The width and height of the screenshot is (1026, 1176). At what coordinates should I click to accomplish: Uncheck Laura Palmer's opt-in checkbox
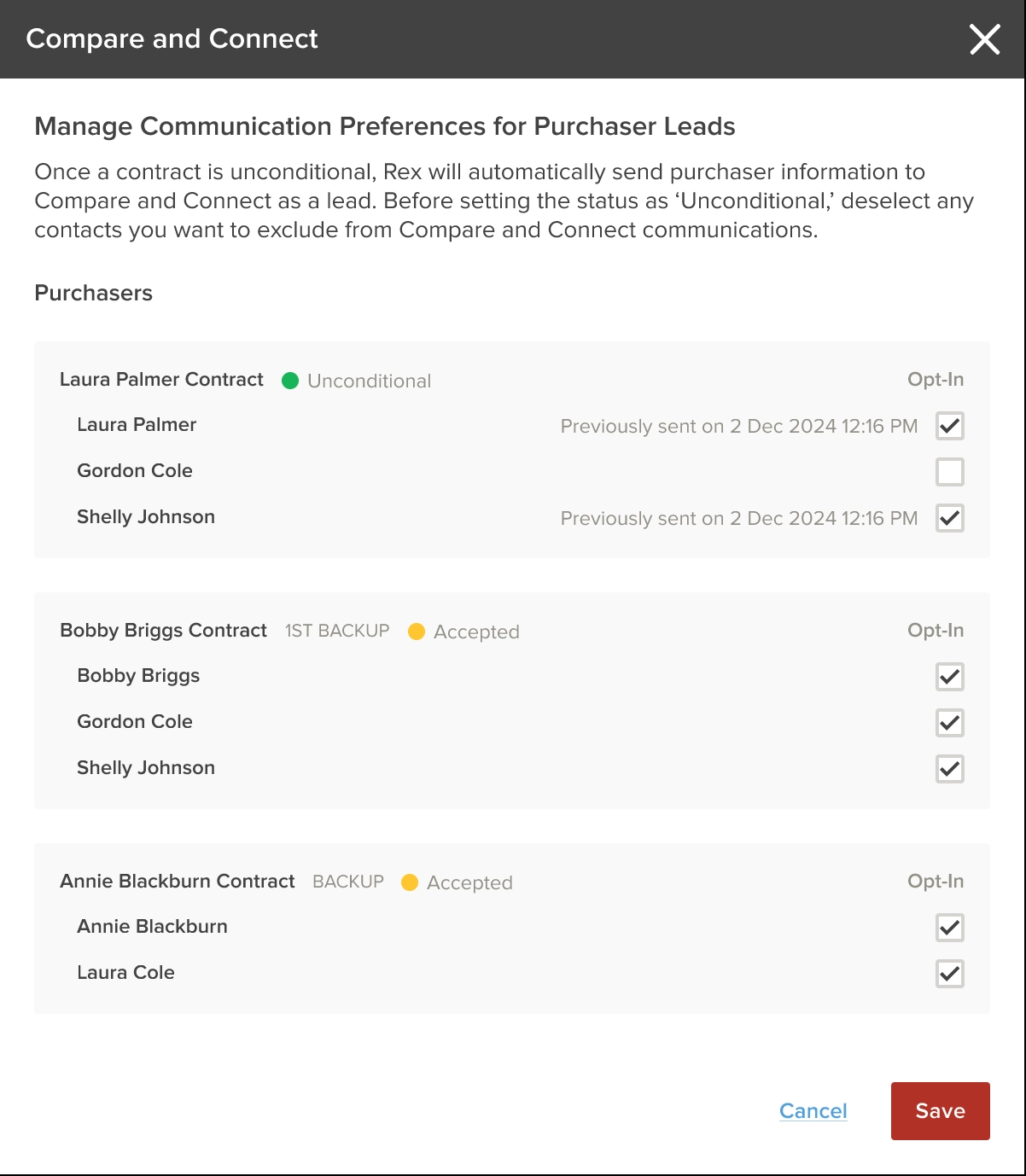coord(950,426)
